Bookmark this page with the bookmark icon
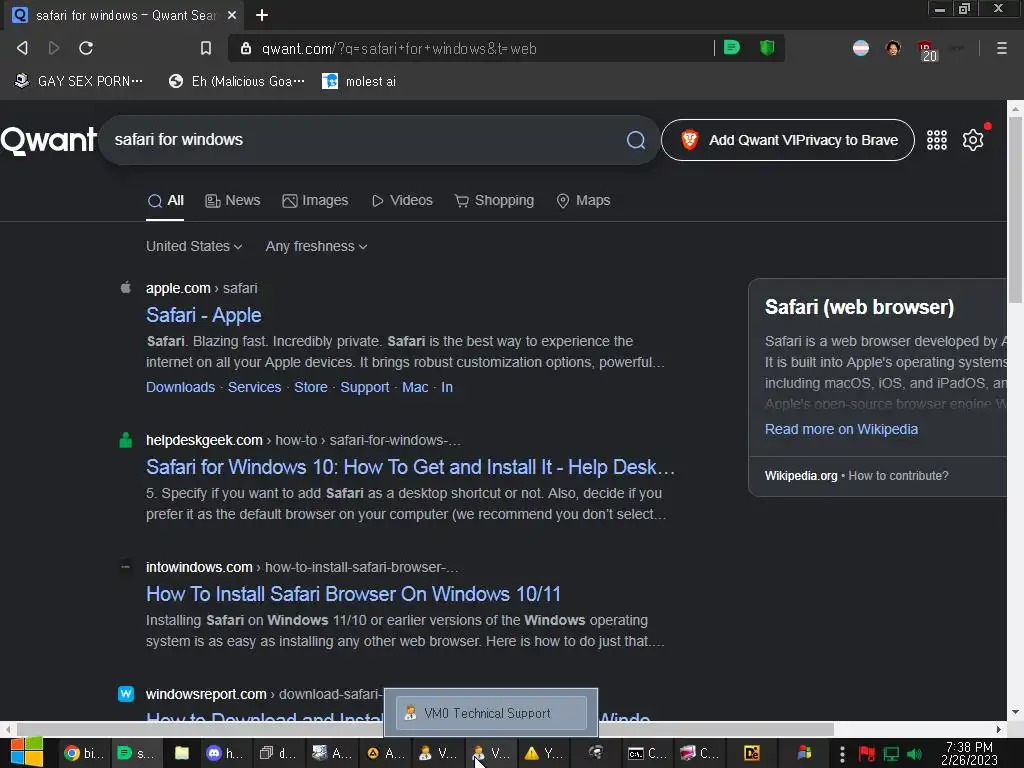Image resolution: width=1024 pixels, height=768 pixels. coord(206,48)
